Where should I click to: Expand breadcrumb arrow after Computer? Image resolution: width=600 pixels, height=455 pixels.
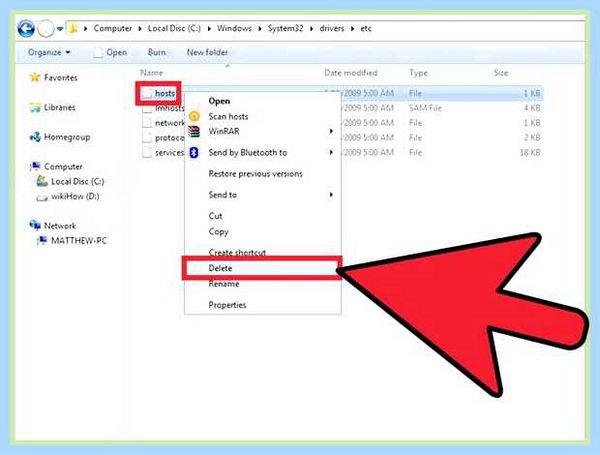[x=140, y=29]
